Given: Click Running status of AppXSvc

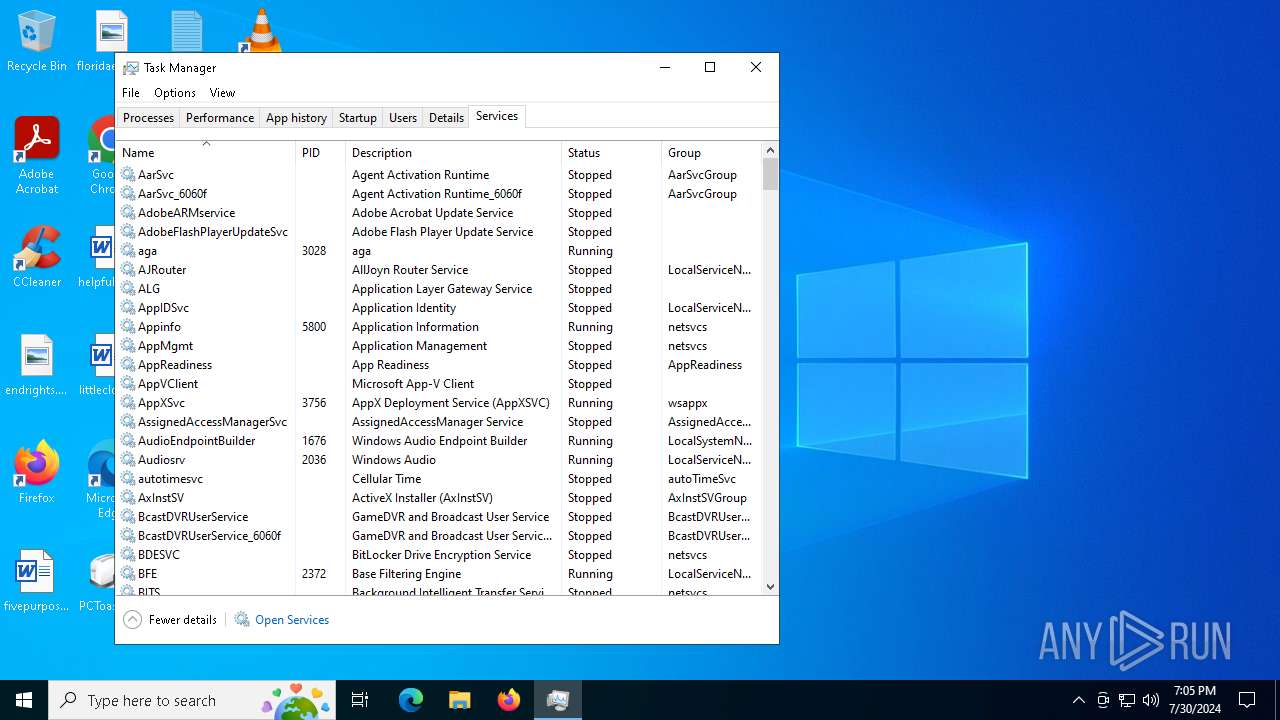Looking at the screenshot, I should point(590,403).
